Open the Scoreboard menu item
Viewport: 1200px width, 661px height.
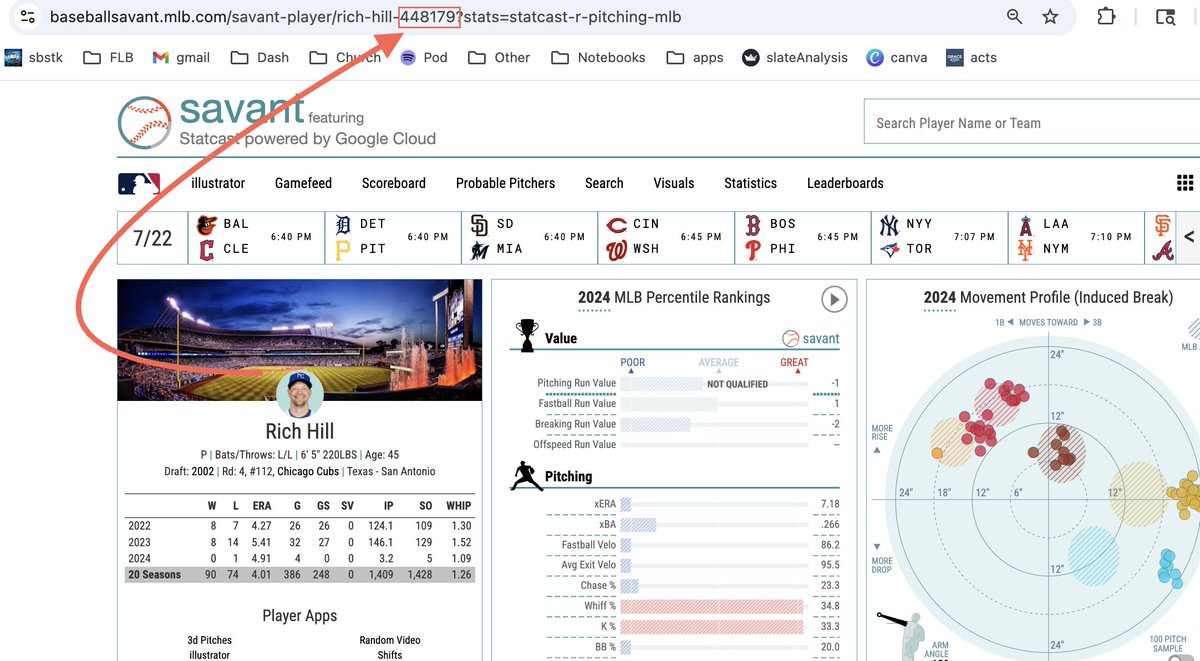pyautogui.click(x=394, y=183)
